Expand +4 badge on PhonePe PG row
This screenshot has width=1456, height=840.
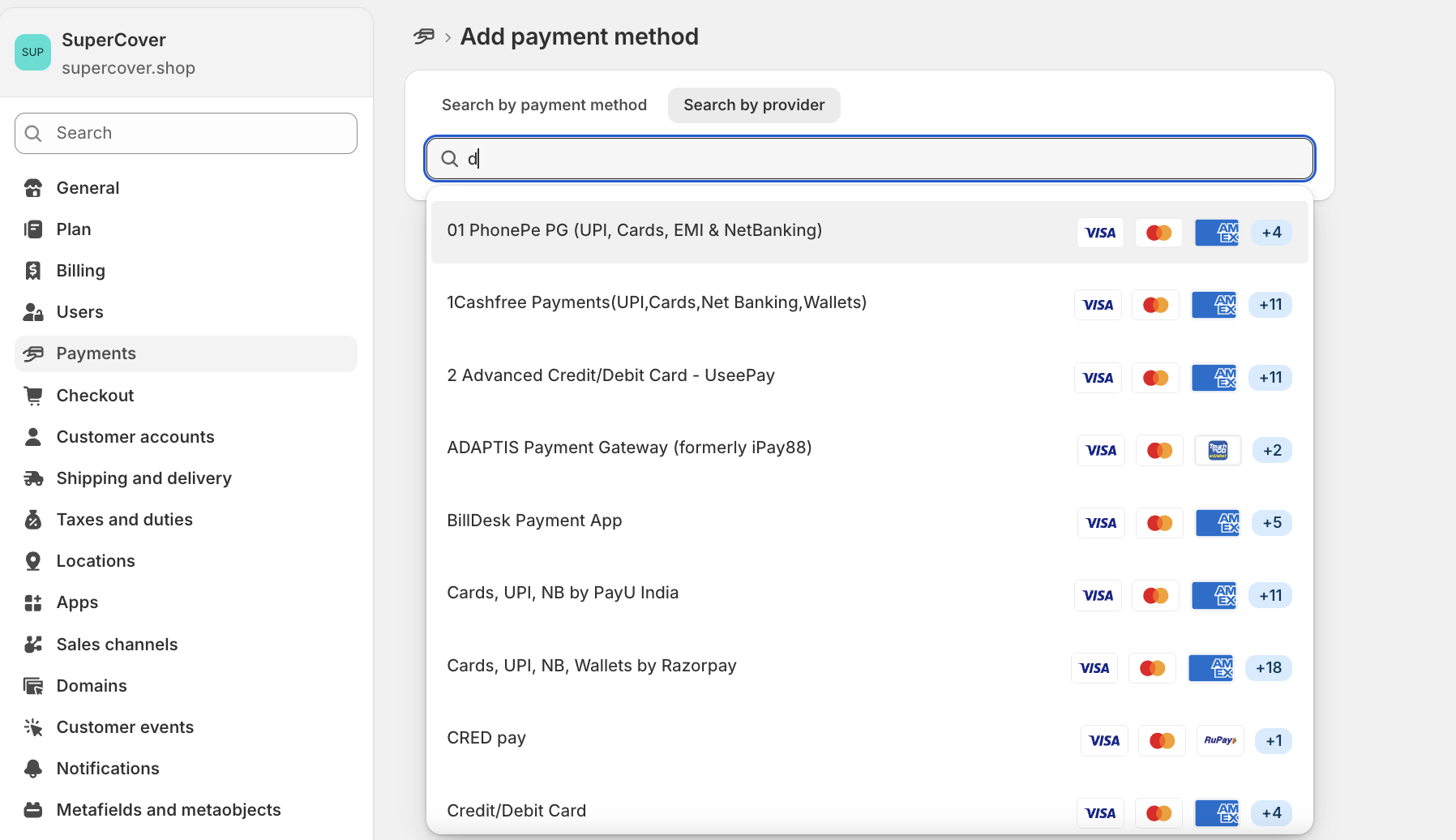(x=1272, y=233)
